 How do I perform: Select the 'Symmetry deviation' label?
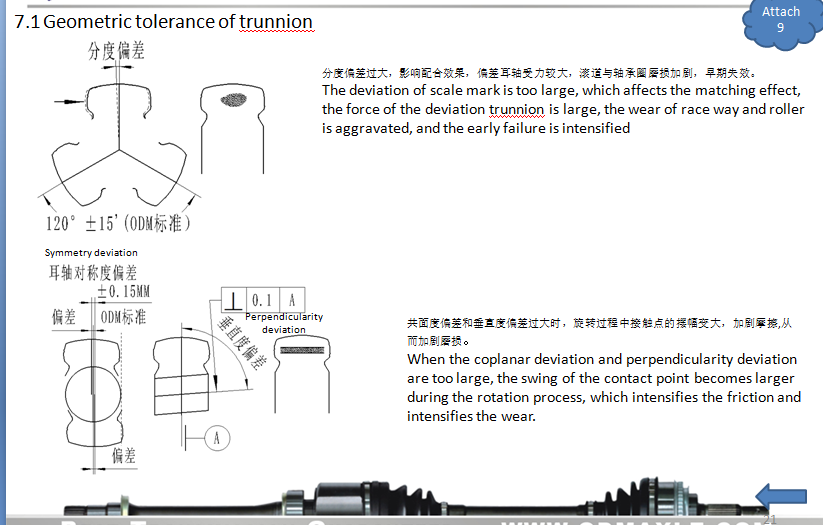pos(91,253)
